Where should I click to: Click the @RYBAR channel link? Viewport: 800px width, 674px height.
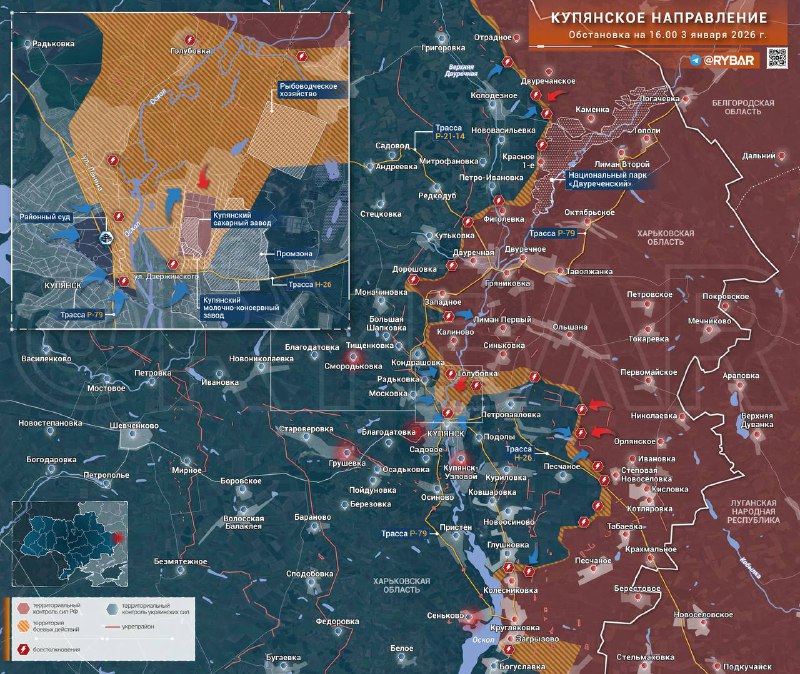click(x=732, y=61)
